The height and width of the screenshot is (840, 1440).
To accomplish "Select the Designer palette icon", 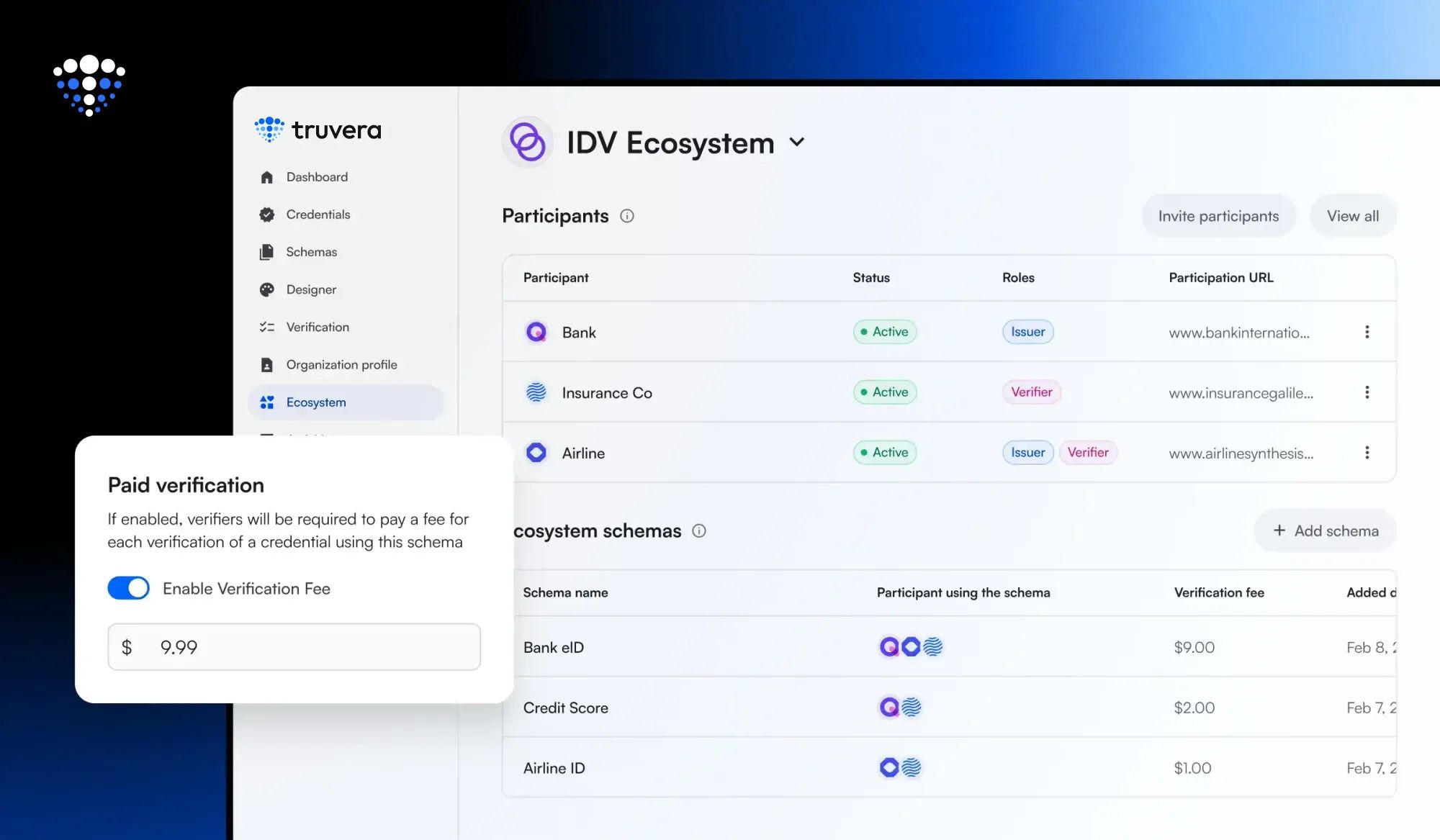I will [x=267, y=289].
